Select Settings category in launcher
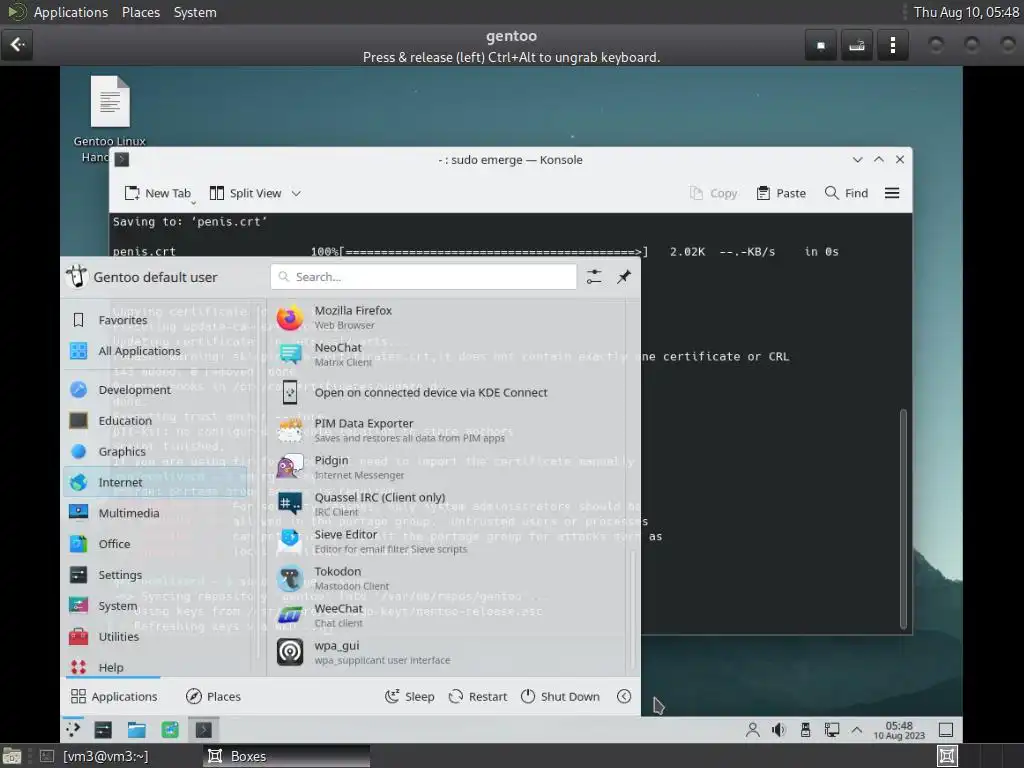Image resolution: width=1024 pixels, height=768 pixels. point(156,575)
